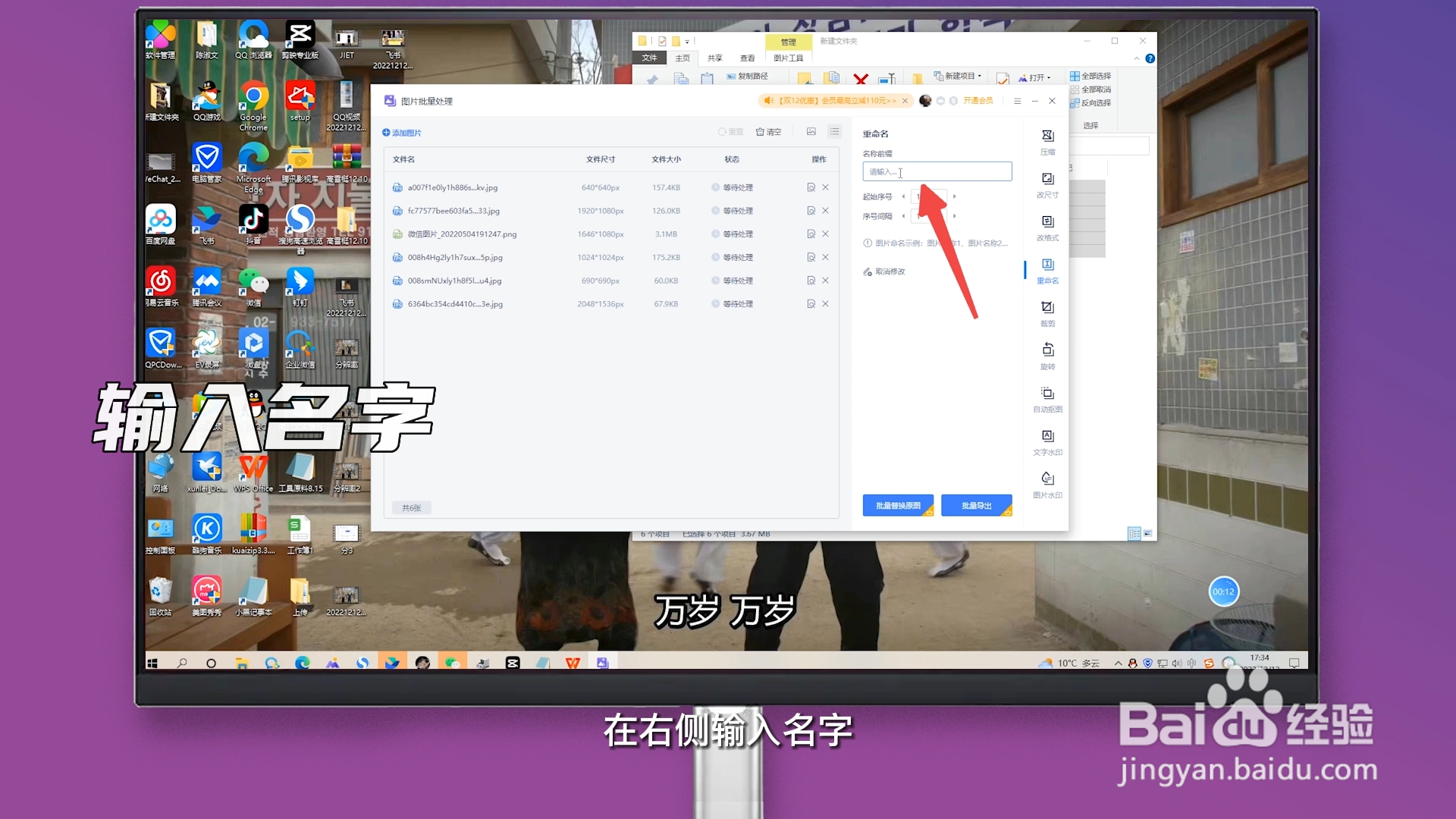The height and width of the screenshot is (819, 1456).
Task: Open the 回收站 recycle bin icon
Action: coord(161,596)
